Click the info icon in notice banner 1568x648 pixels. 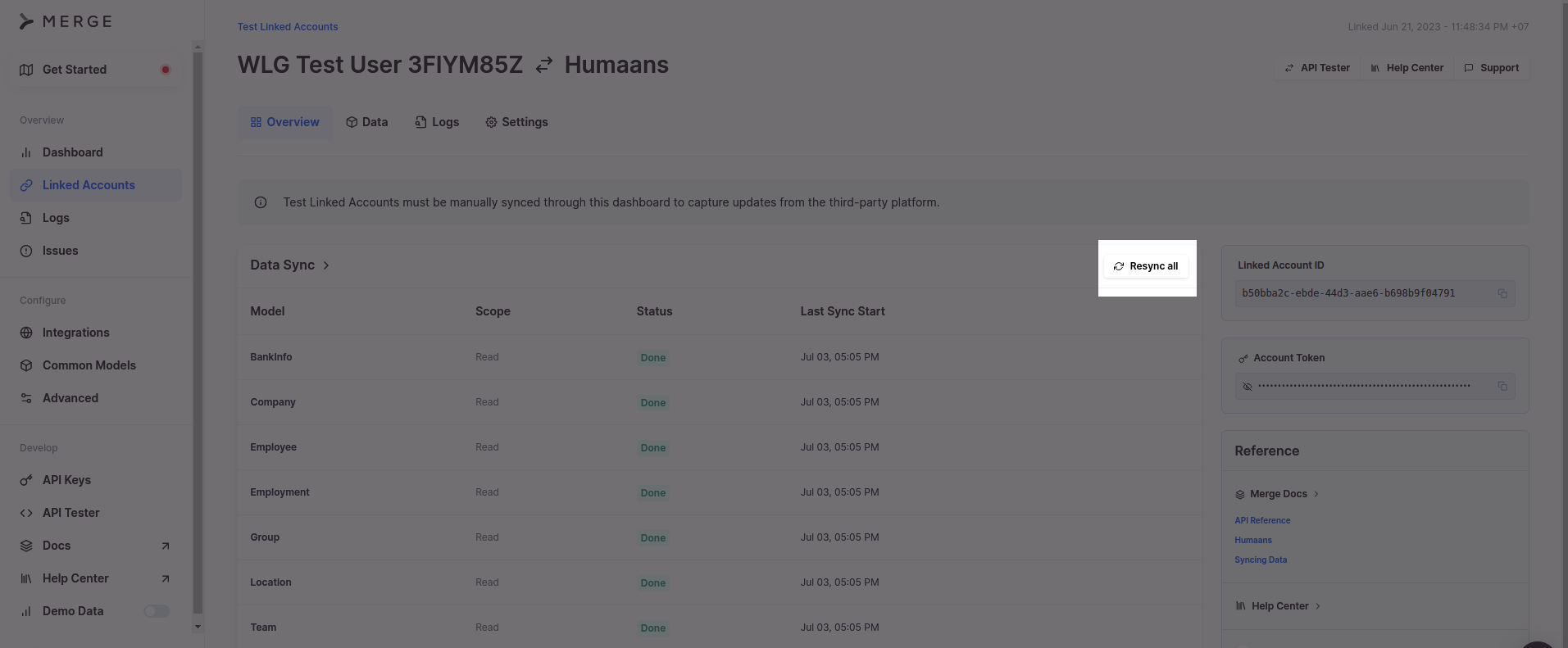[261, 202]
